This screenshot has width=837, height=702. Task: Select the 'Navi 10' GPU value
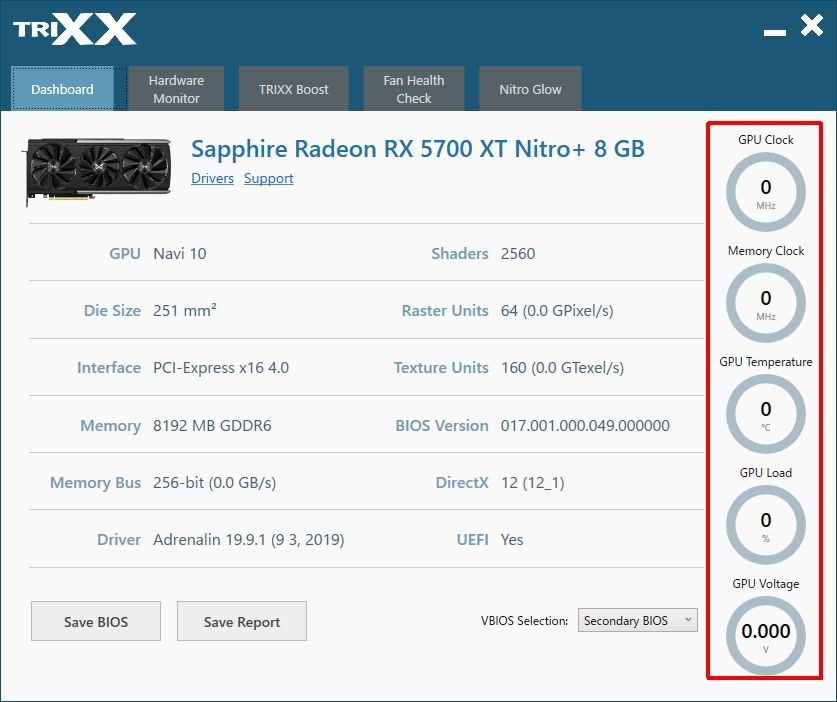(179, 254)
